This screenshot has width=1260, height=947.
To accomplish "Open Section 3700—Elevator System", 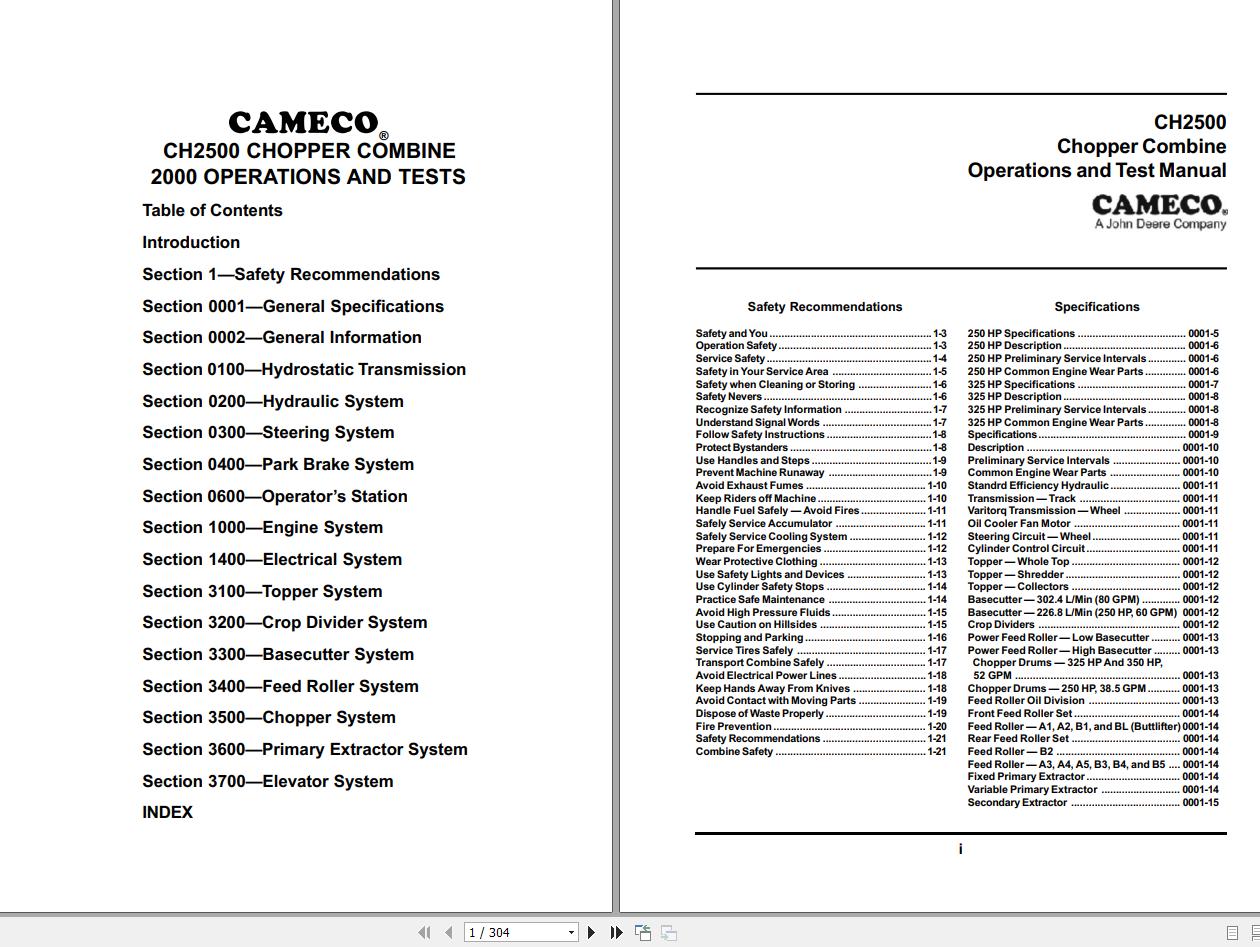I will [268, 781].
